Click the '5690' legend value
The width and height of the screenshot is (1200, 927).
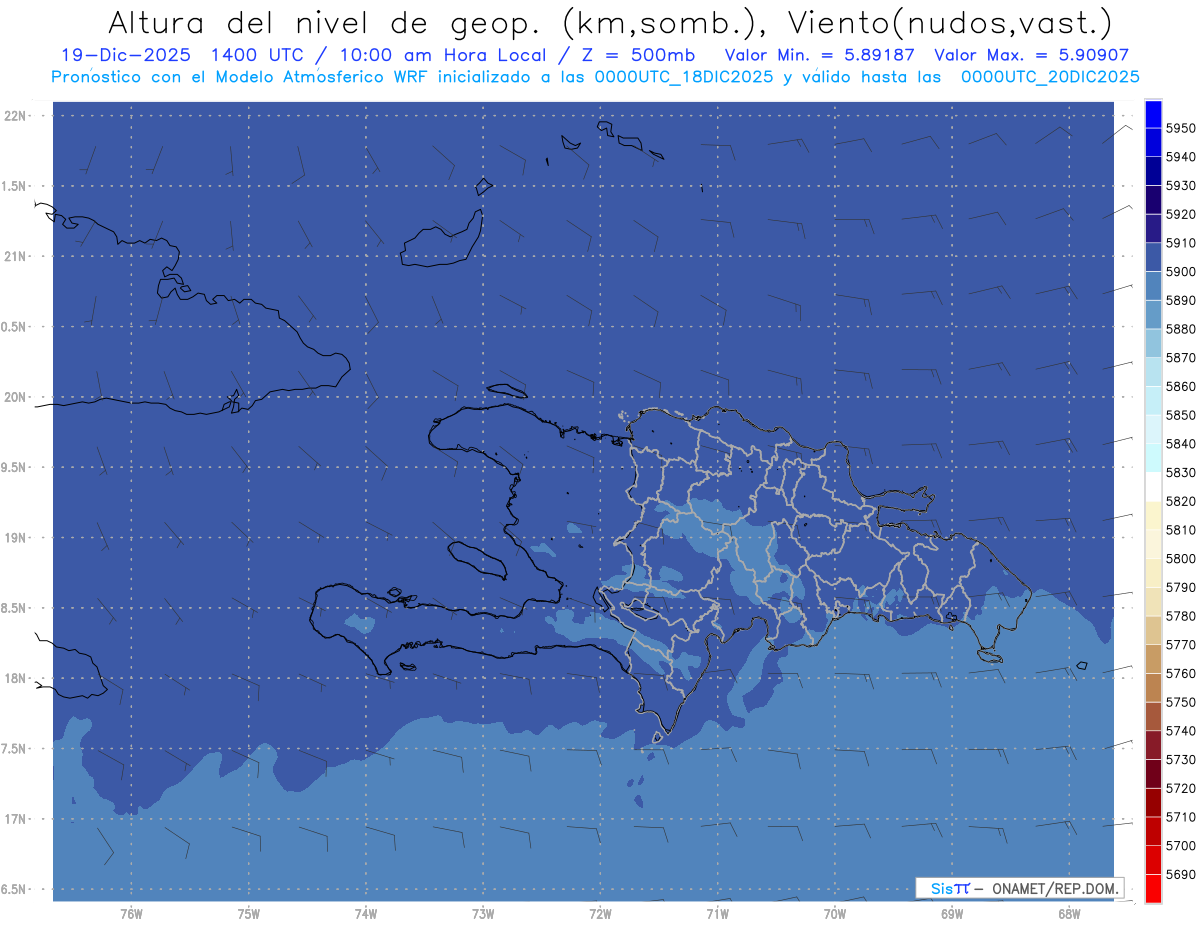[x=1180, y=874]
